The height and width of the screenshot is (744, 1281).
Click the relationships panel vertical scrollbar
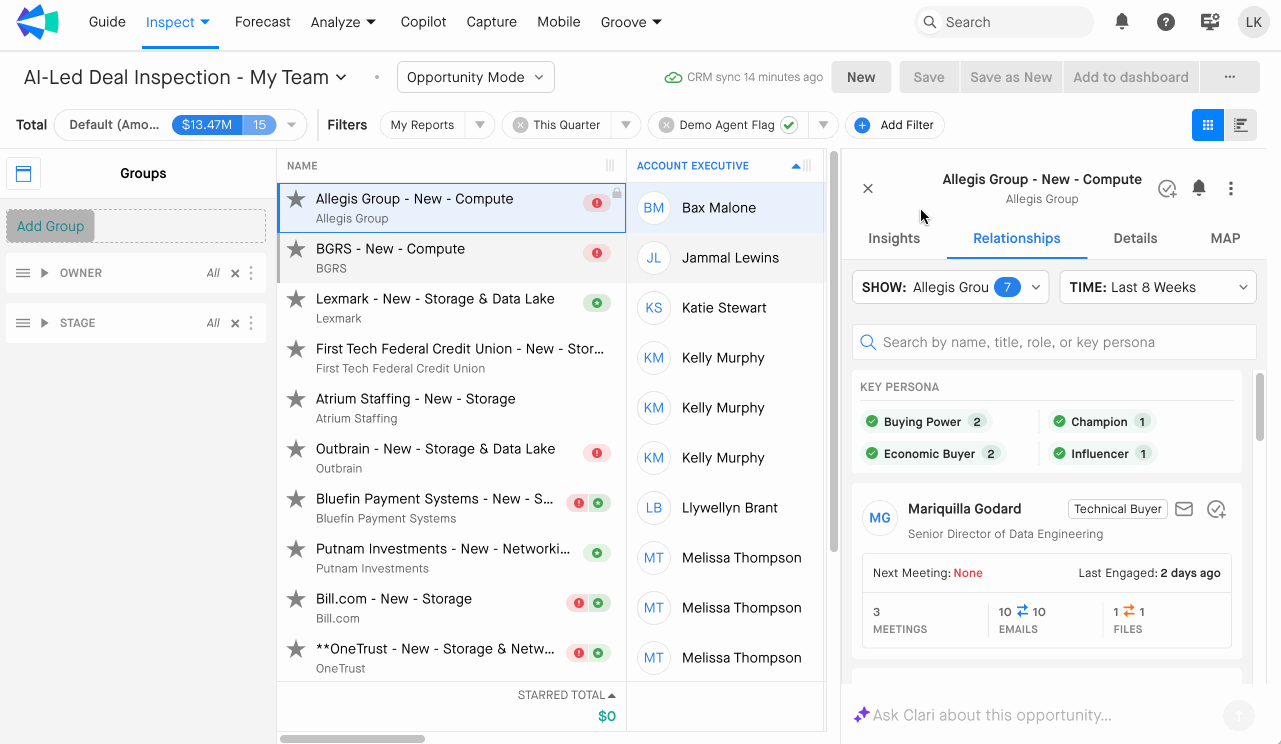click(x=1260, y=407)
